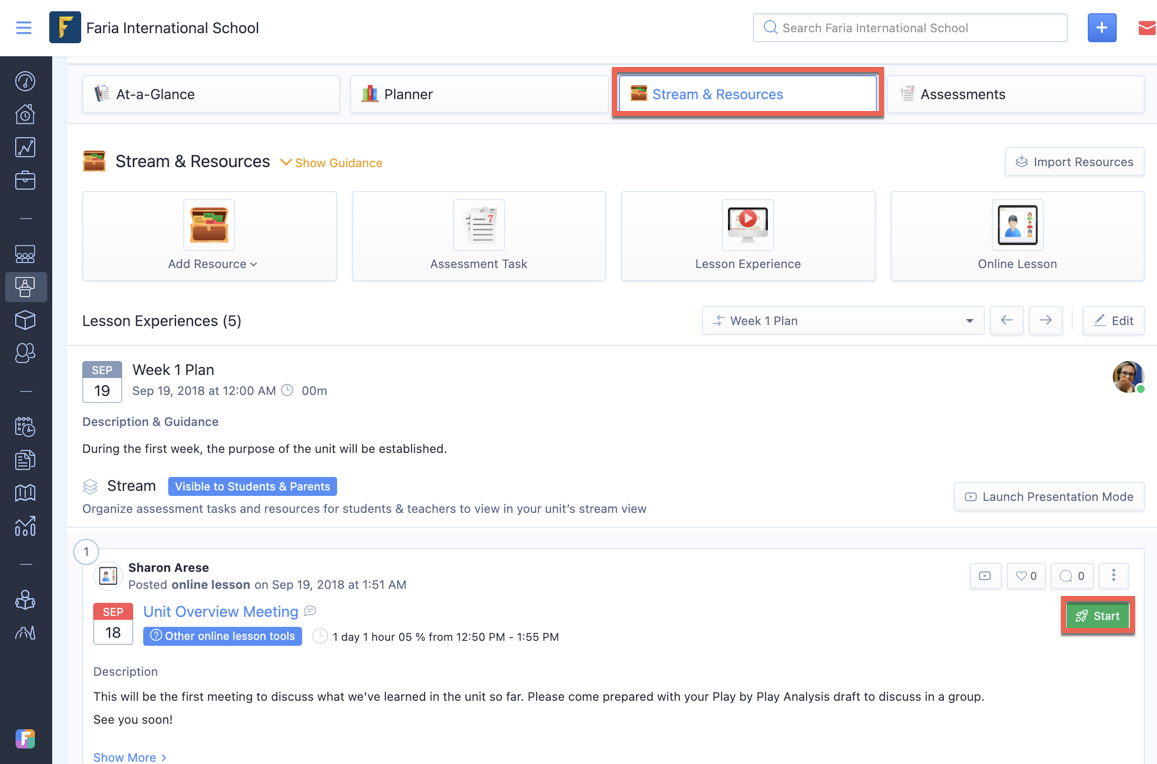
Task: Click the Faria International School logo
Action: 65,28
